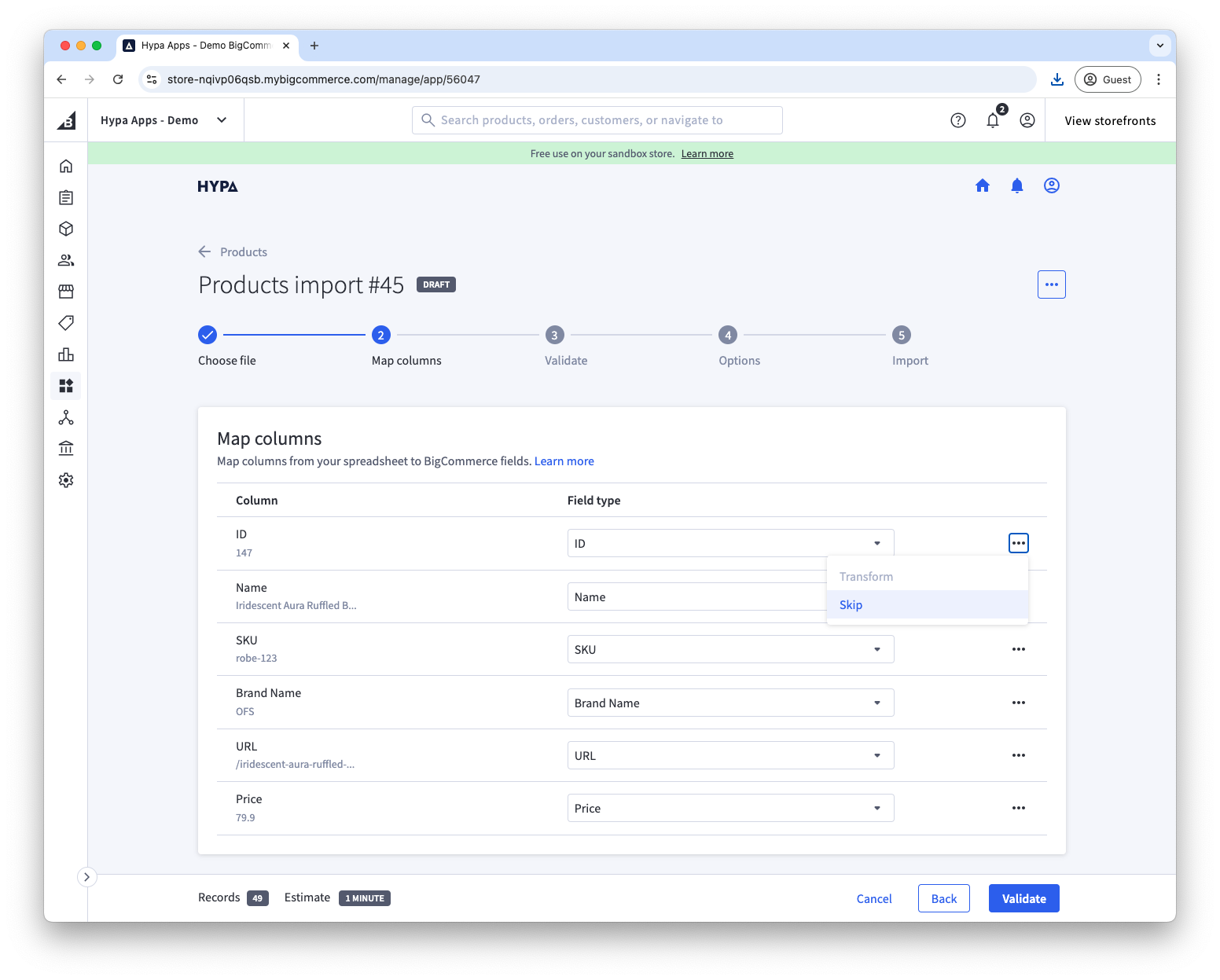Image resolution: width=1220 pixels, height=980 pixels.
Task: Open BigCommerce Orders sidebar icon
Action: (x=66, y=197)
